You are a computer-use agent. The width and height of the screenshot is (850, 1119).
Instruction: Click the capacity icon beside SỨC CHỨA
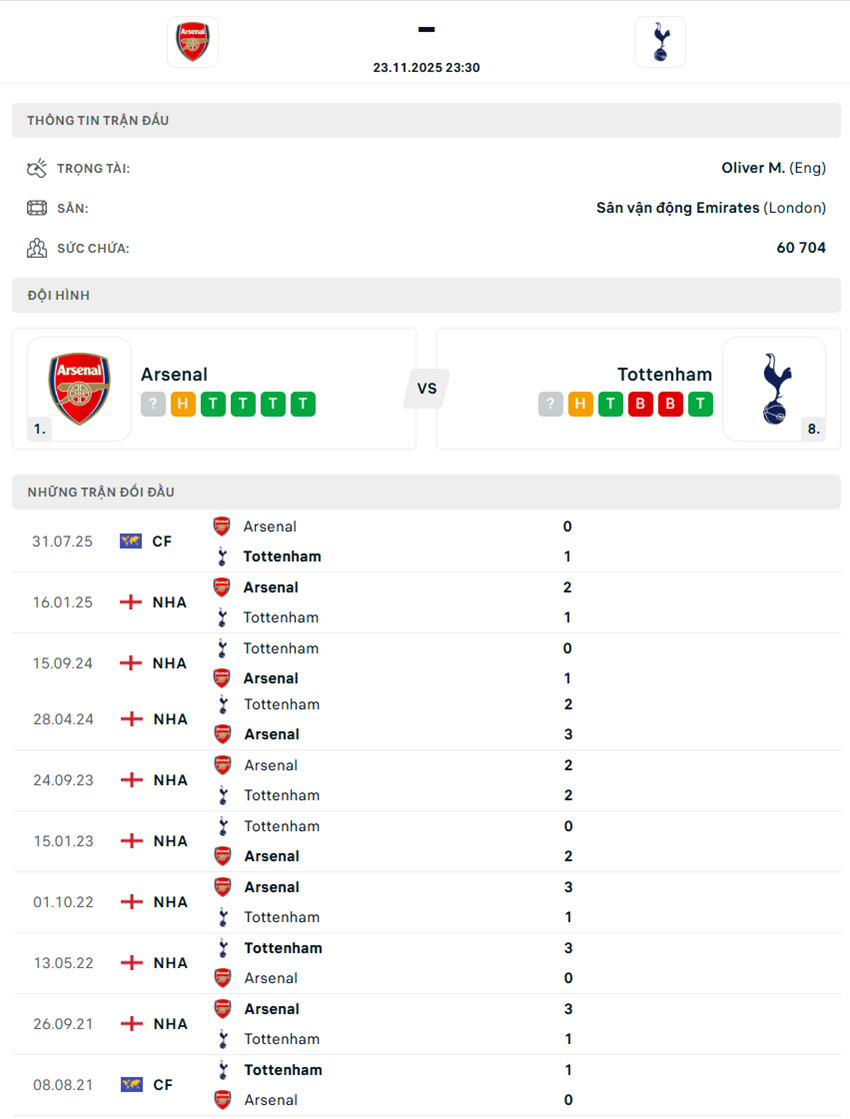(37, 247)
